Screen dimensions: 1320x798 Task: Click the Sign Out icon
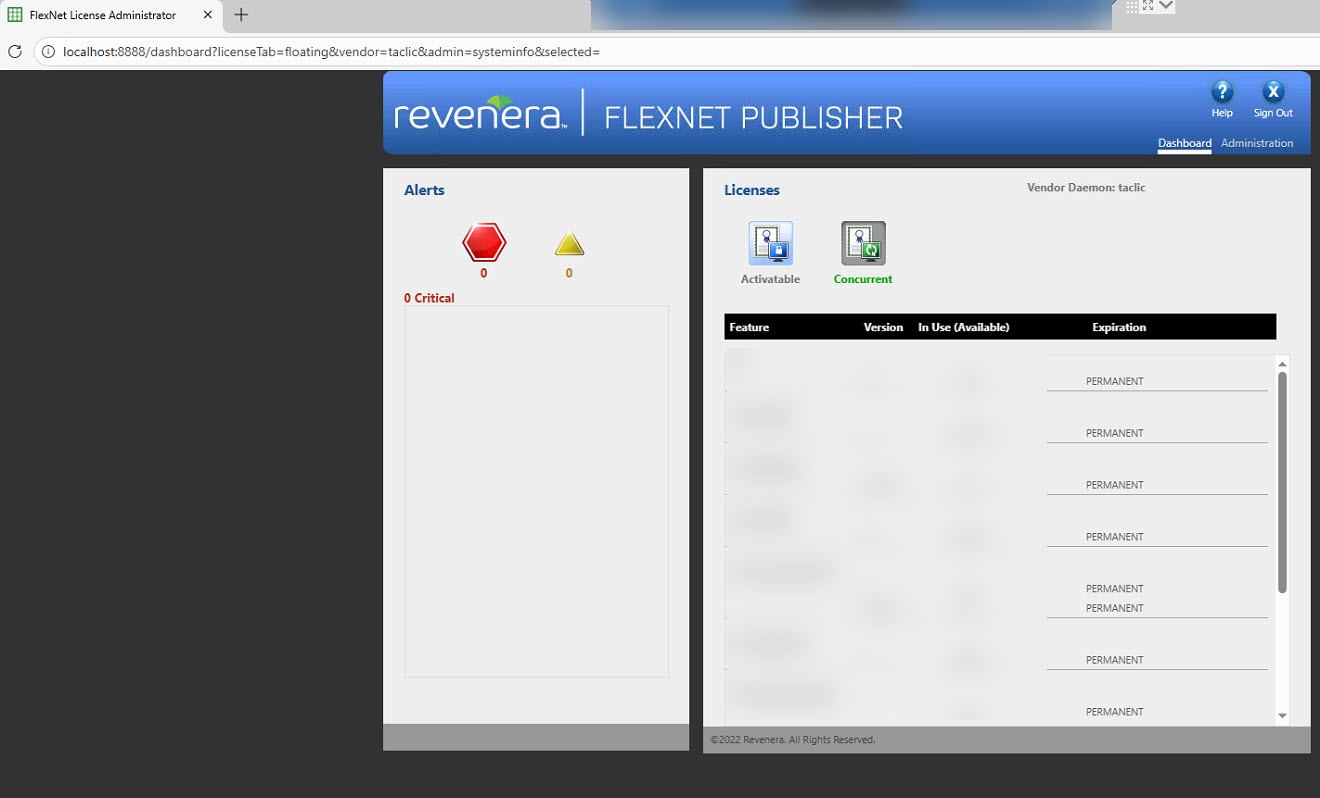(1273, 93)
